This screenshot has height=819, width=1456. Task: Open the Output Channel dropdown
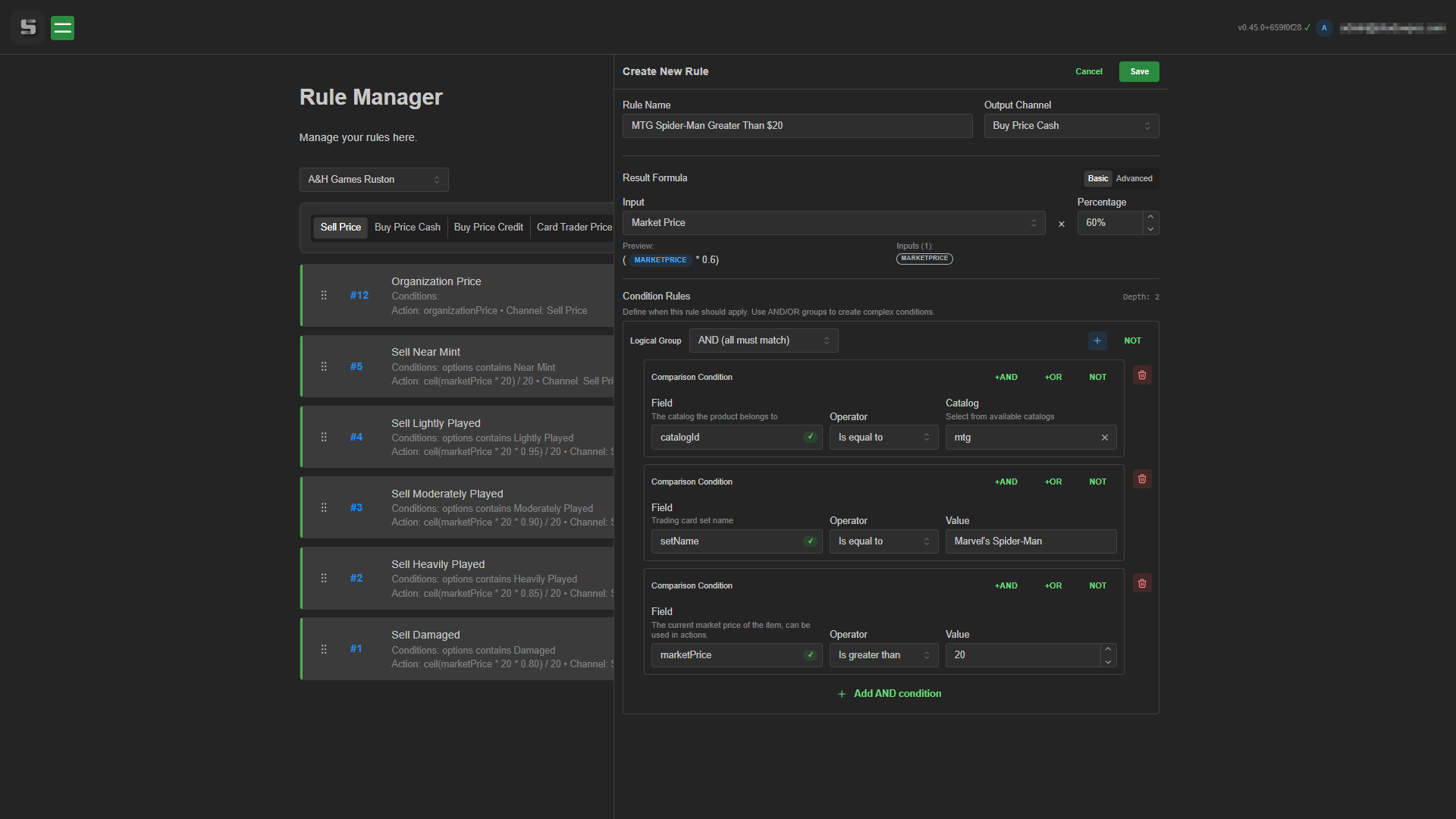1071,125
